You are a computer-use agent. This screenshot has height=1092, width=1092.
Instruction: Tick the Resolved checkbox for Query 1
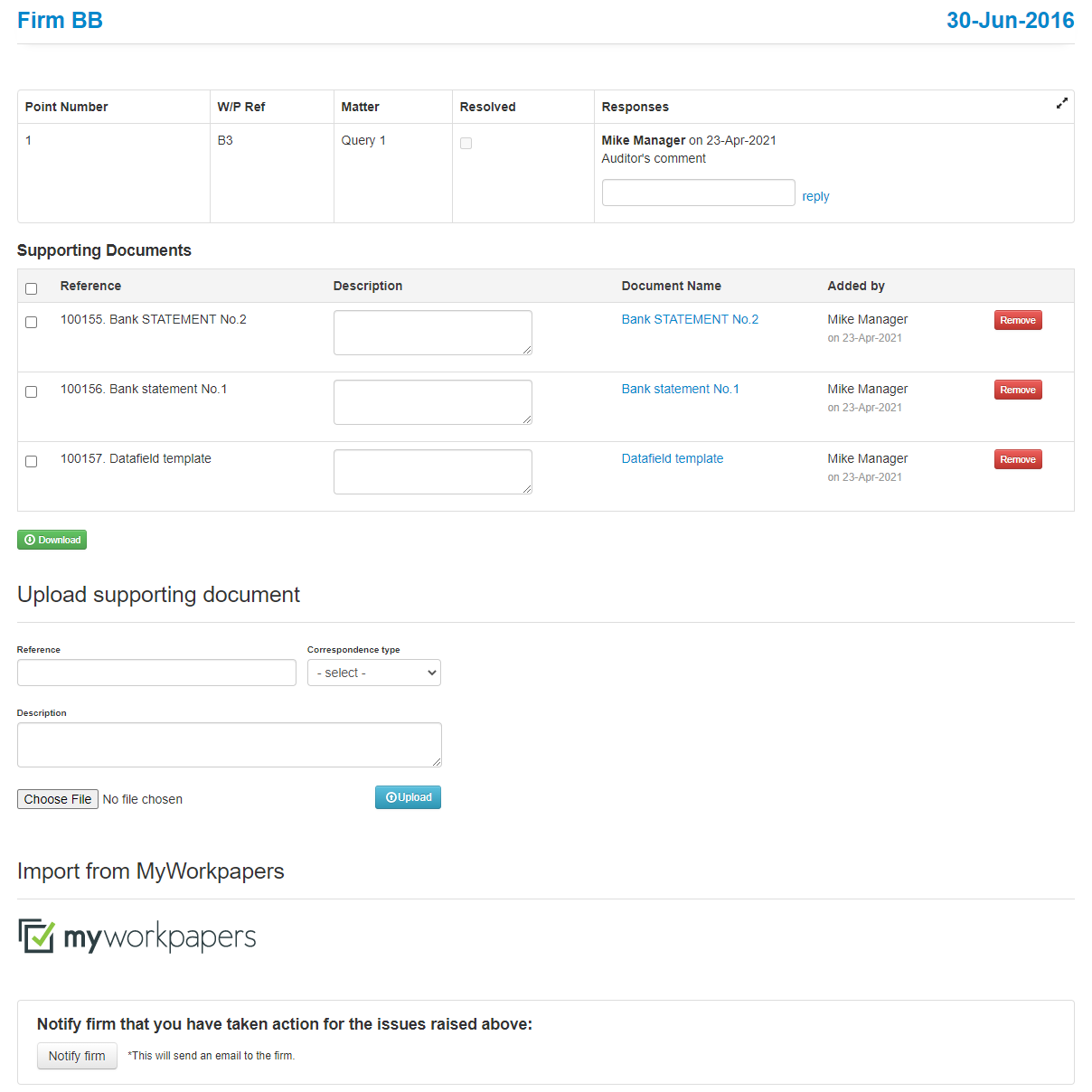(466, 143)
